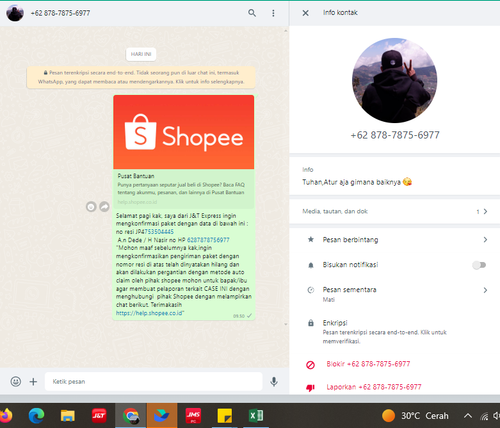
Task: Show hidden system tray icons
Action: 468,416
